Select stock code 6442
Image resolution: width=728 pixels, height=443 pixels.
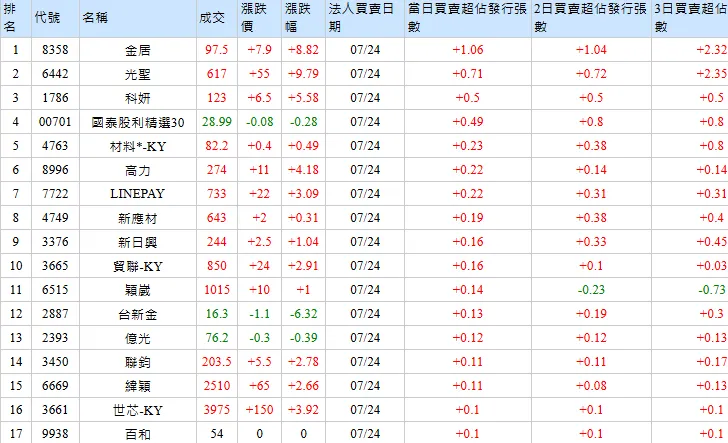click(x=55, y=74)
